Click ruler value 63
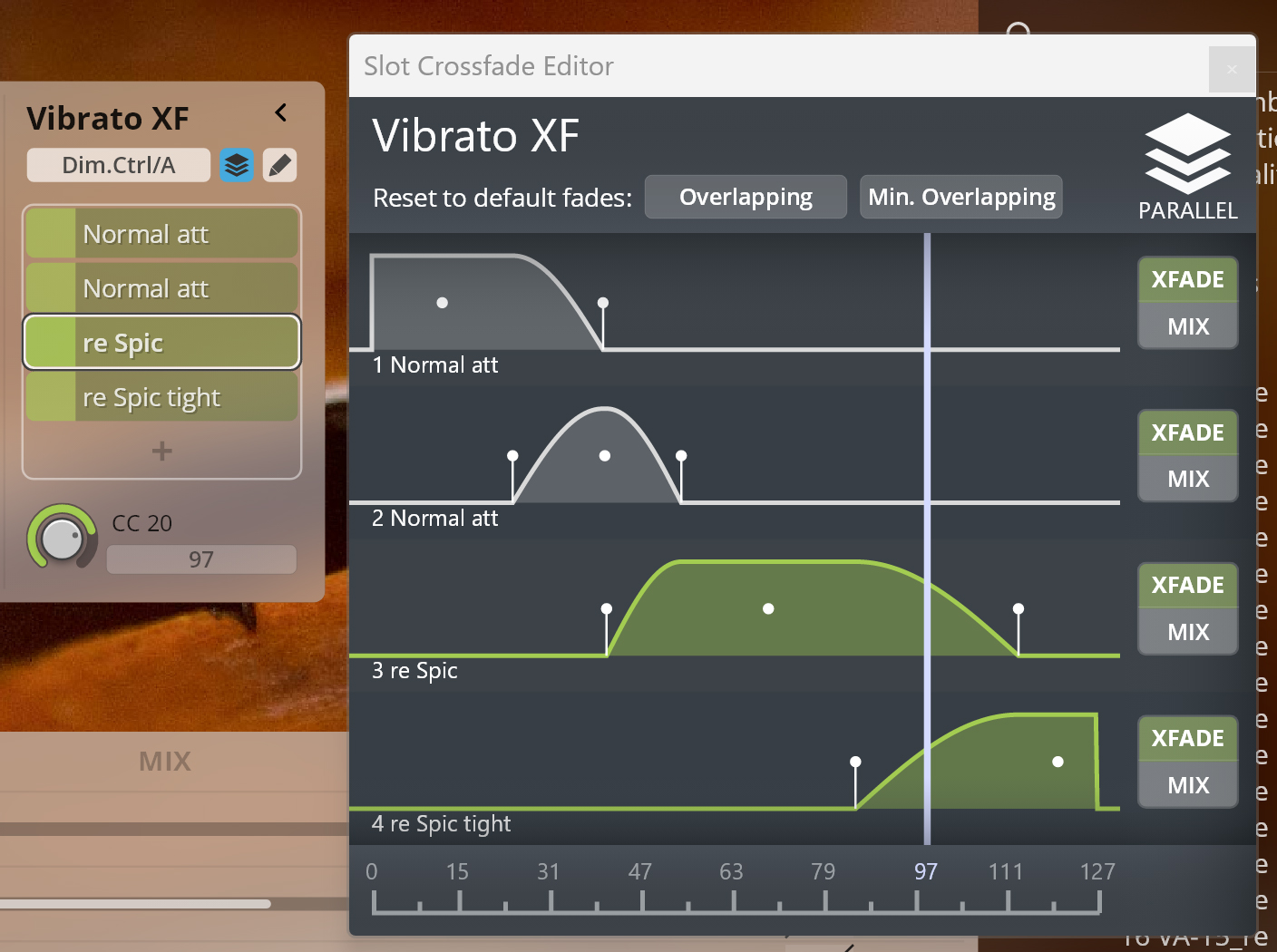1277x952 pixels. [731, 871]
